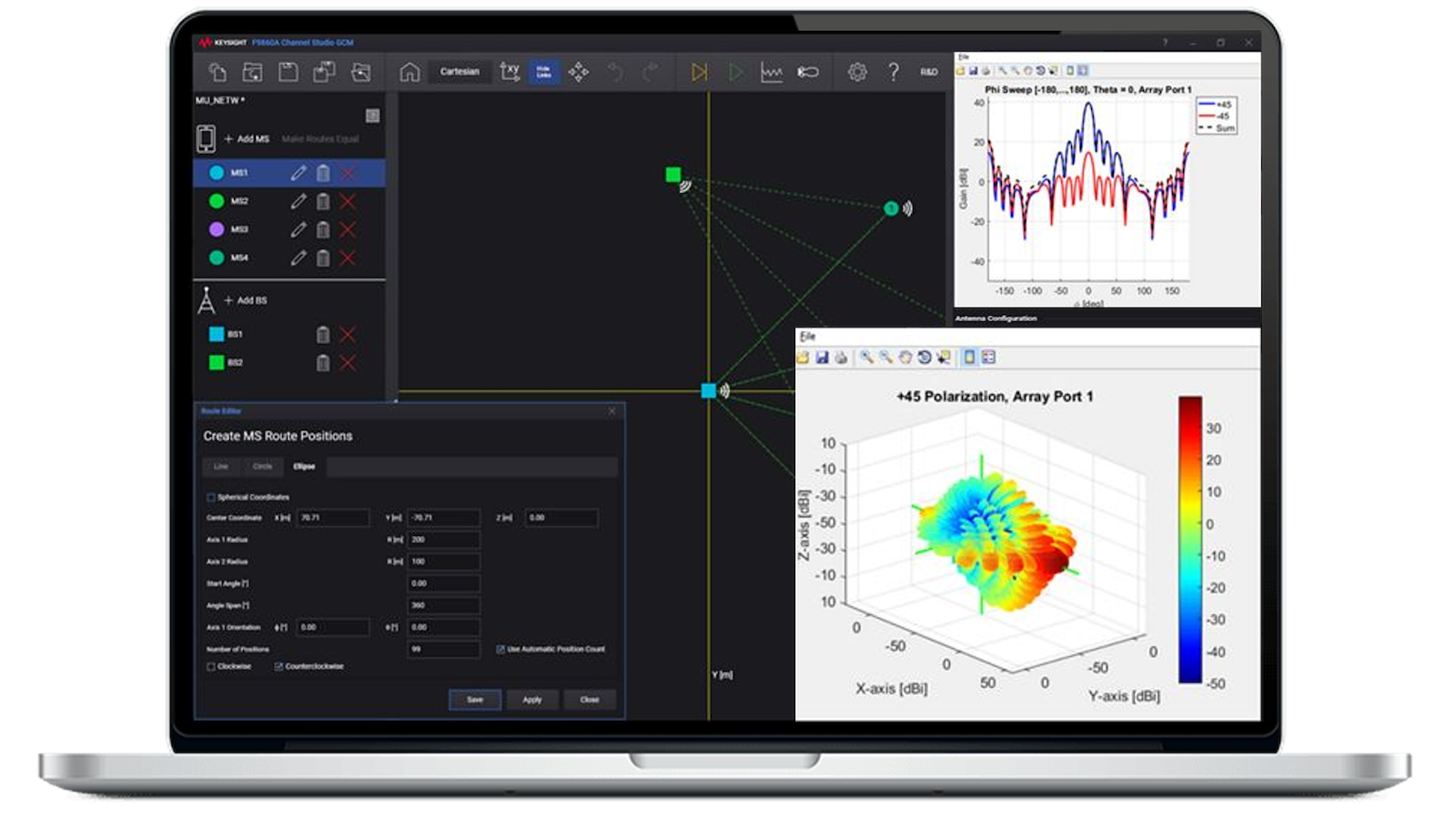The width and height of the screenshot is (1456, 819).
Task: Click the red X next to BS1
Action: click(348, 335)
